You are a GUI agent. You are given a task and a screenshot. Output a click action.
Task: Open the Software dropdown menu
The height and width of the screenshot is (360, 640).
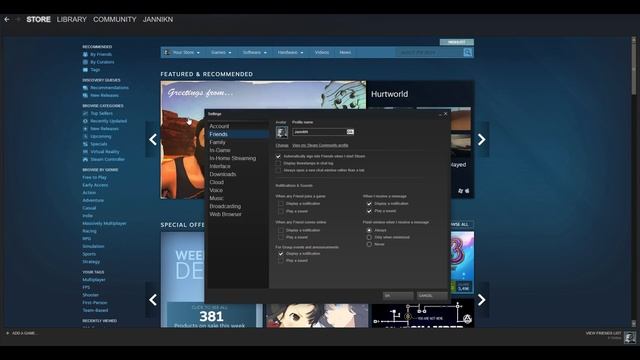pyautogui.click(x=255, y=52)
